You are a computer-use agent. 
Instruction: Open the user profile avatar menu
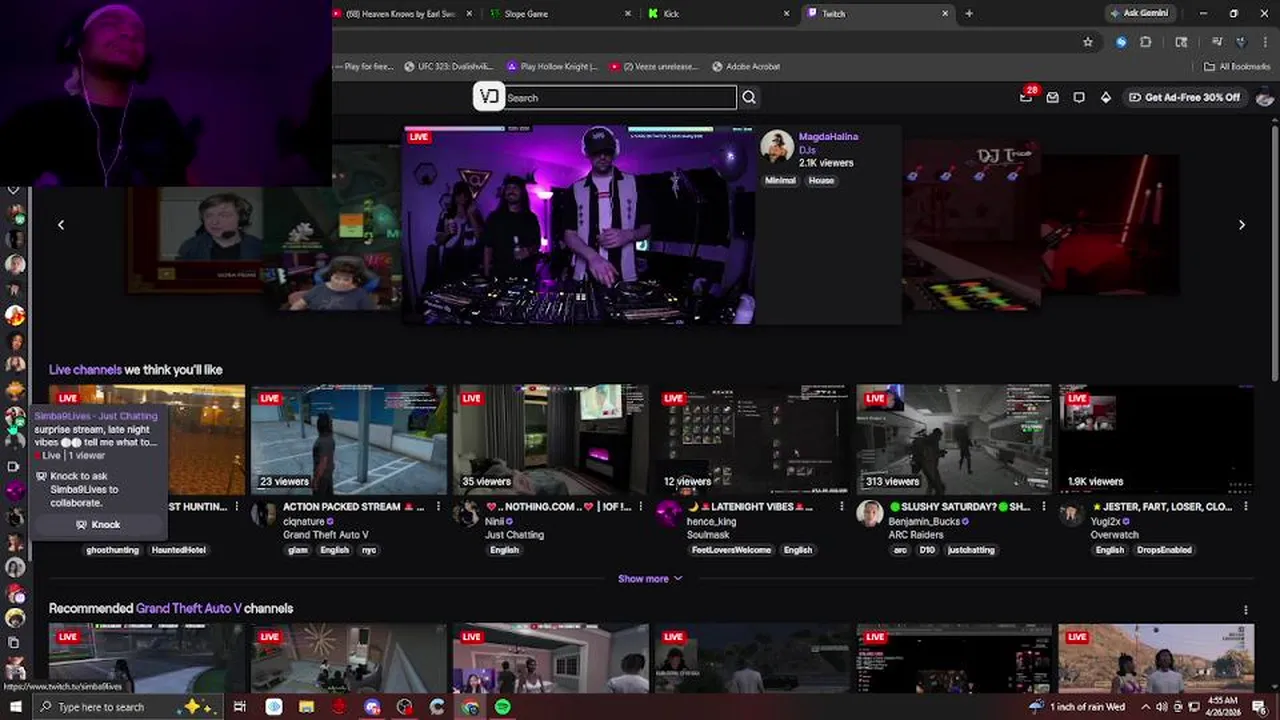1265,97
